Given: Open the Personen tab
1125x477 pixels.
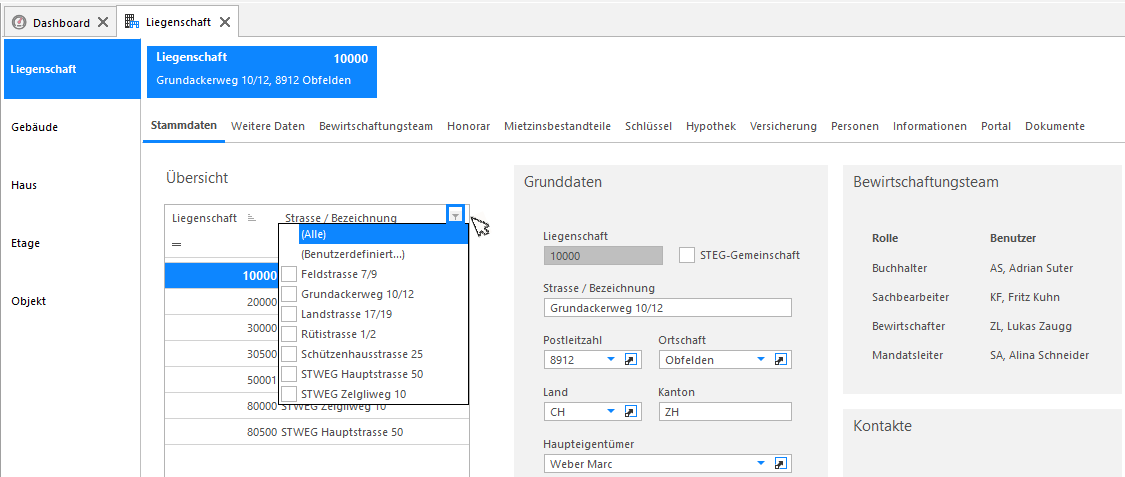Looking at the screenshot, I should [855, 126].
